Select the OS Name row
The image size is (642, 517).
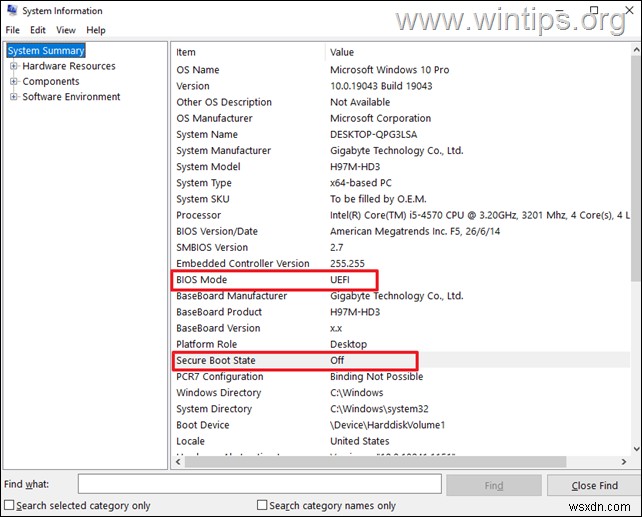(401, 70)
